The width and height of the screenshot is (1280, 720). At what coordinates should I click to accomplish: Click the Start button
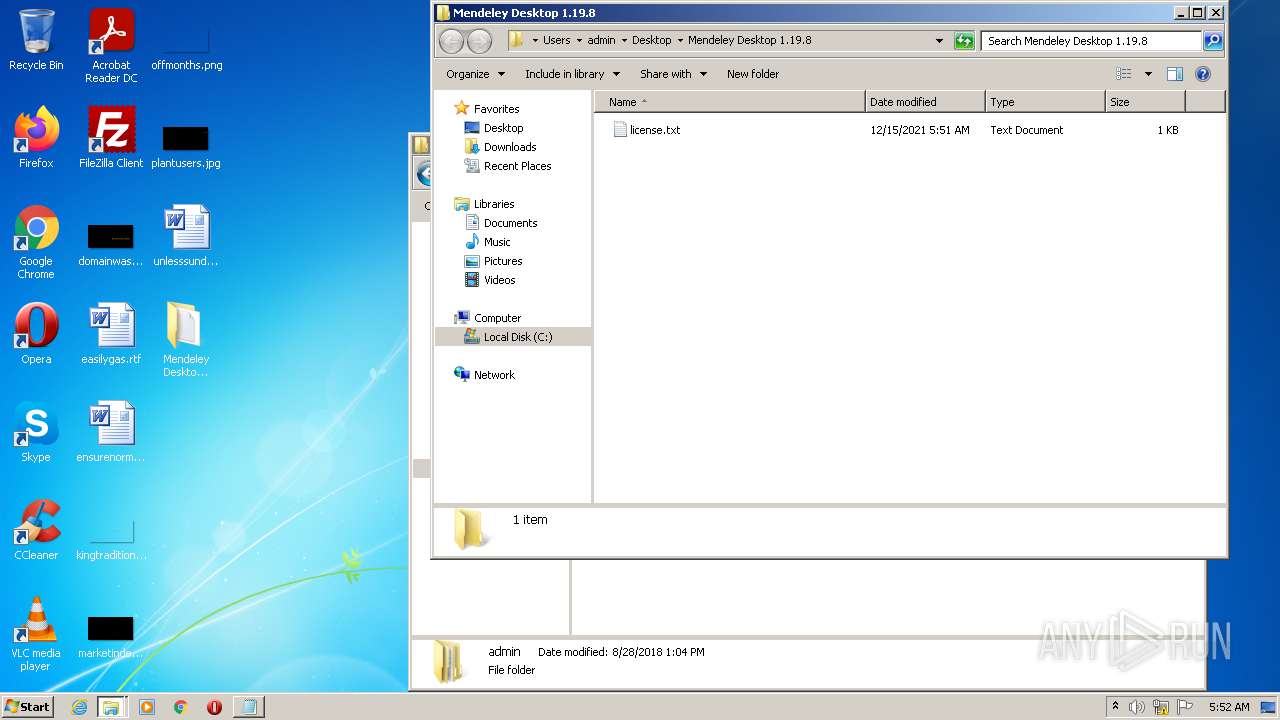27,706
